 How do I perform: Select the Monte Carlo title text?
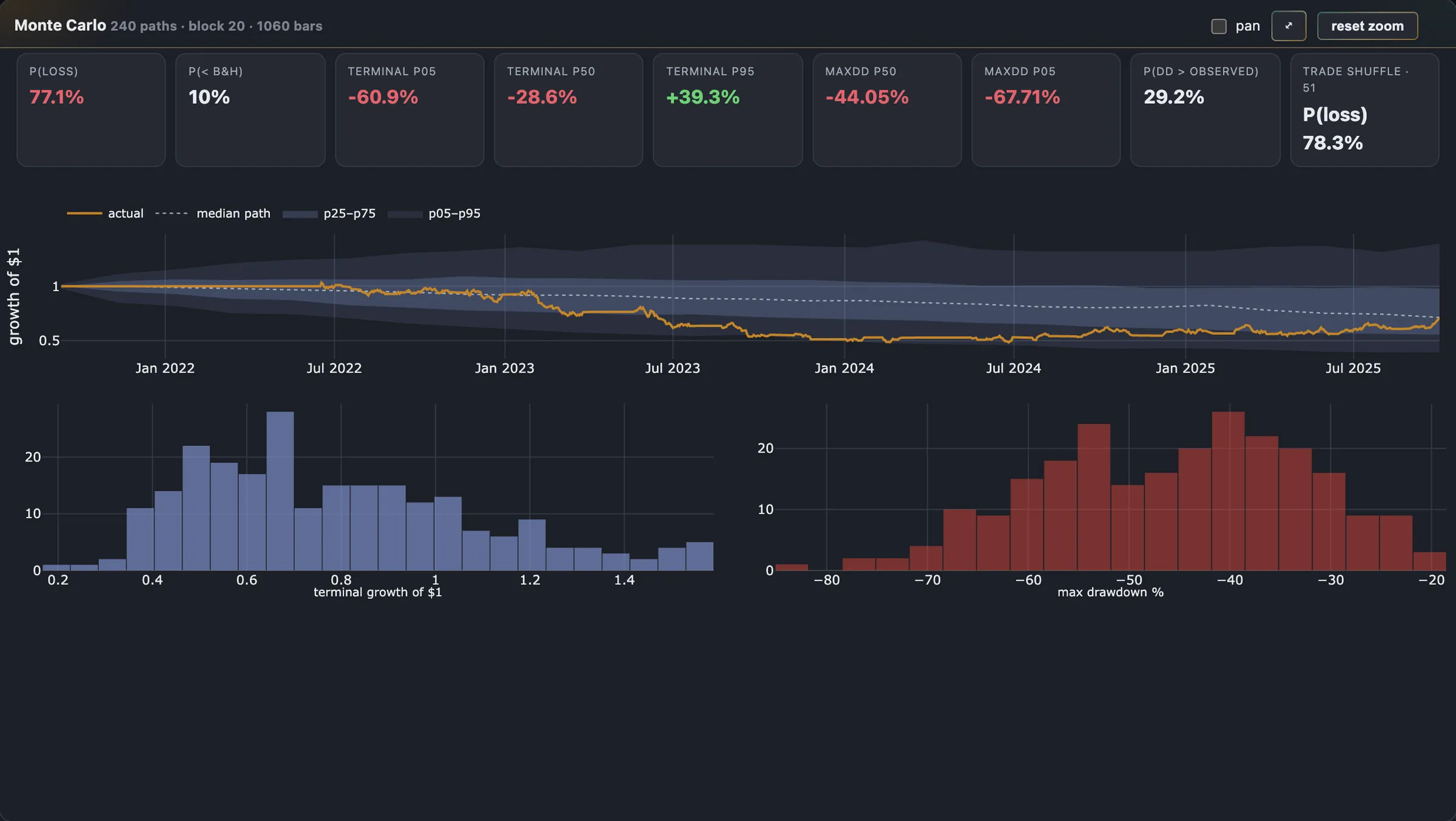point(60,25)
